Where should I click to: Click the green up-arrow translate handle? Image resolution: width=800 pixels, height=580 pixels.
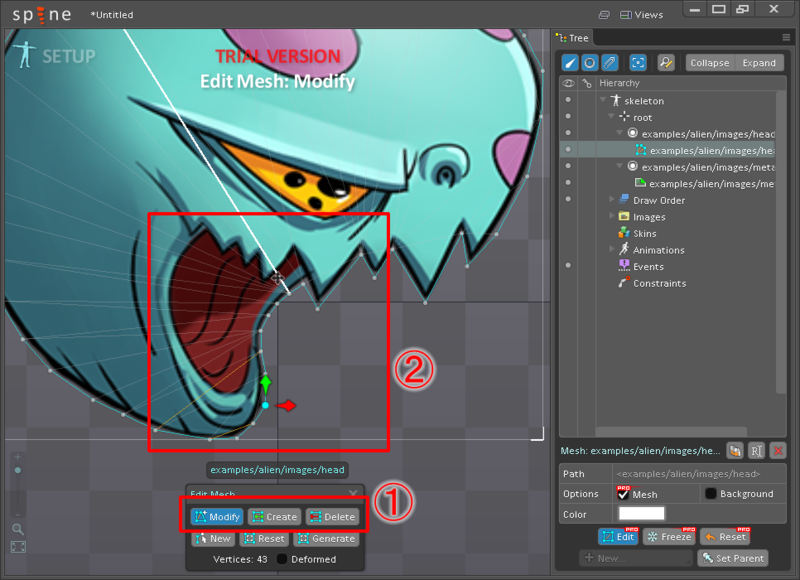265,384
